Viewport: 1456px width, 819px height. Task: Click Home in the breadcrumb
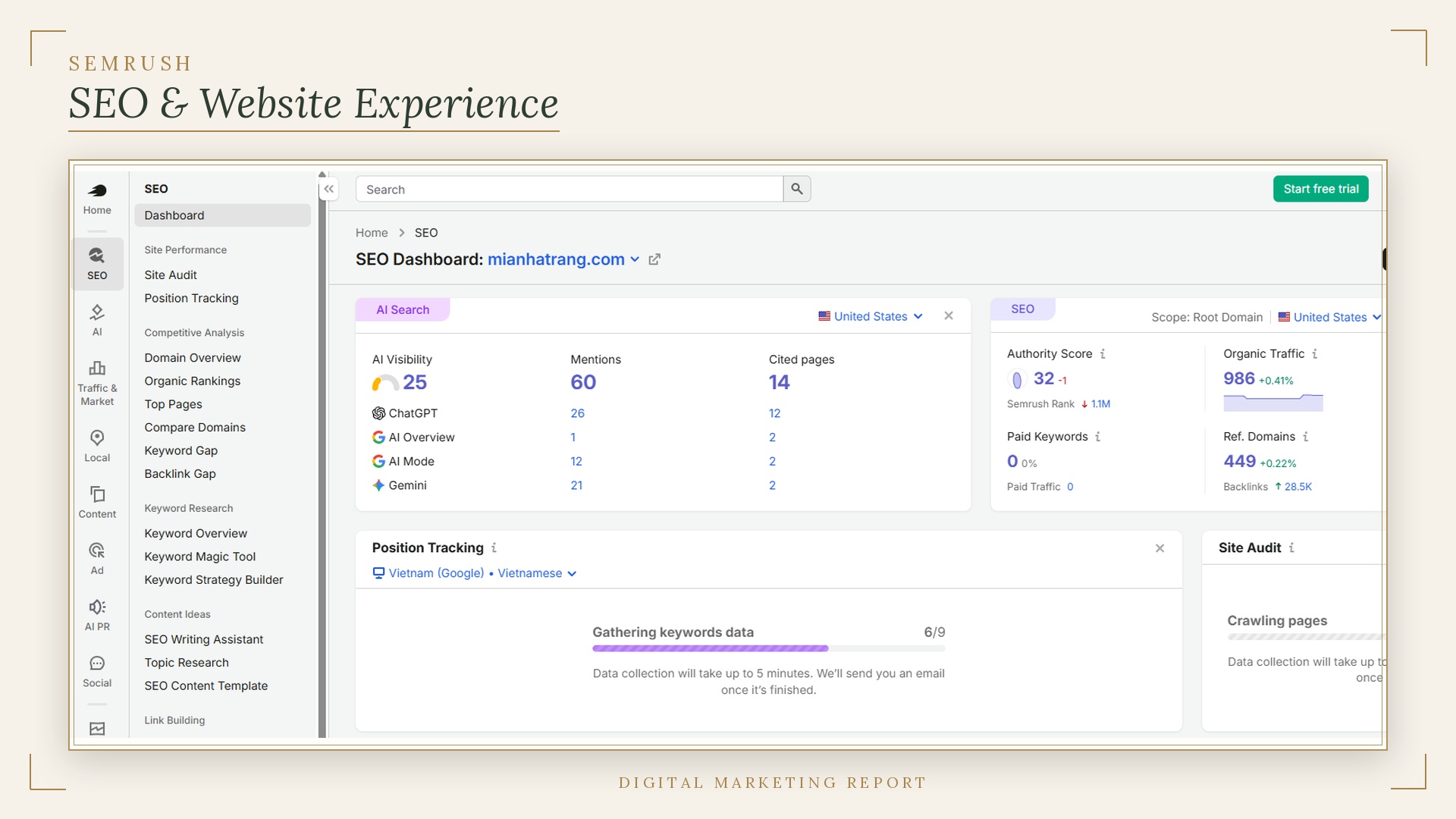tap(372, 233)
